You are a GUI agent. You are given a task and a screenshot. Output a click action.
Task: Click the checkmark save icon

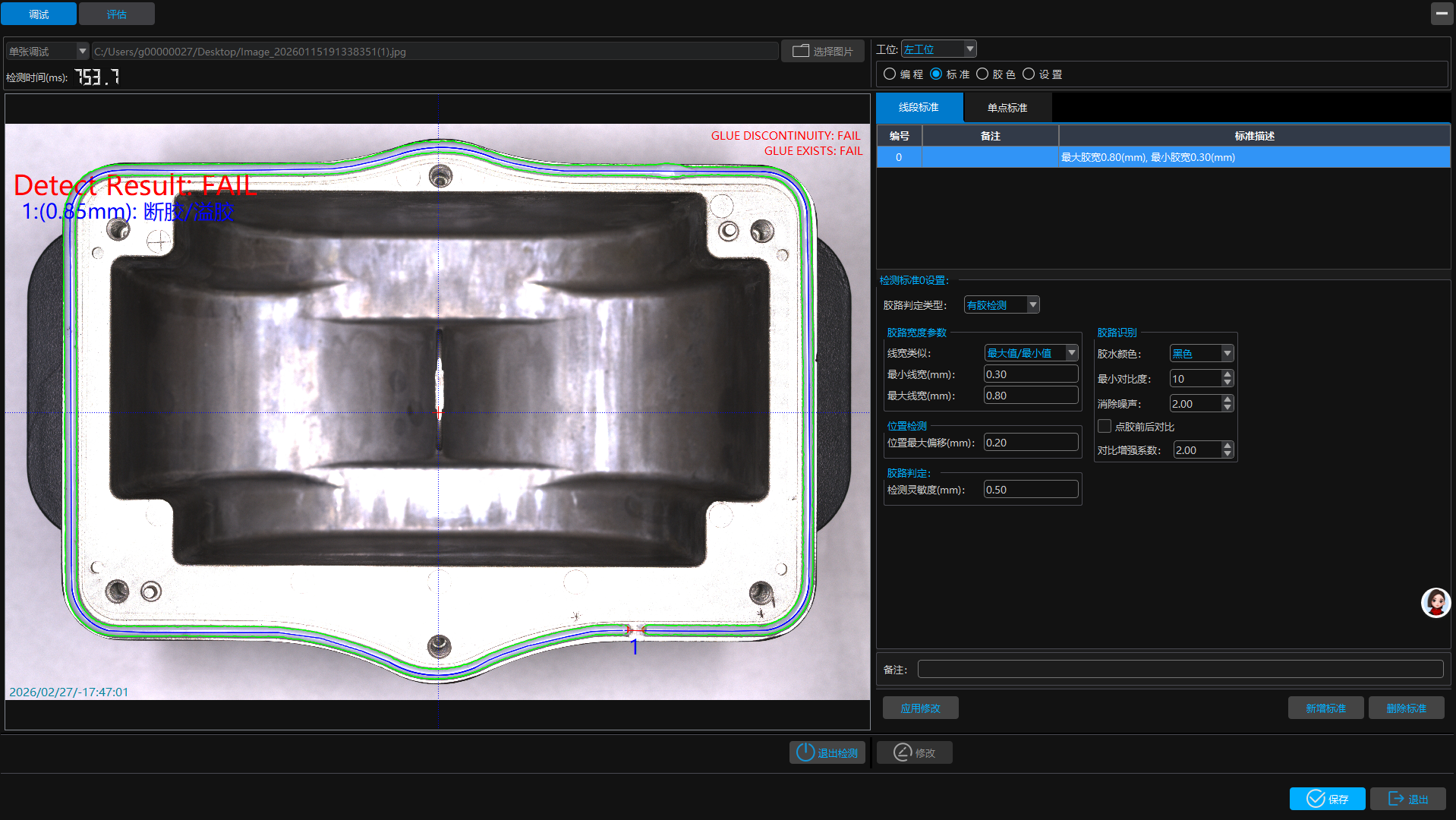[1315, 799]
